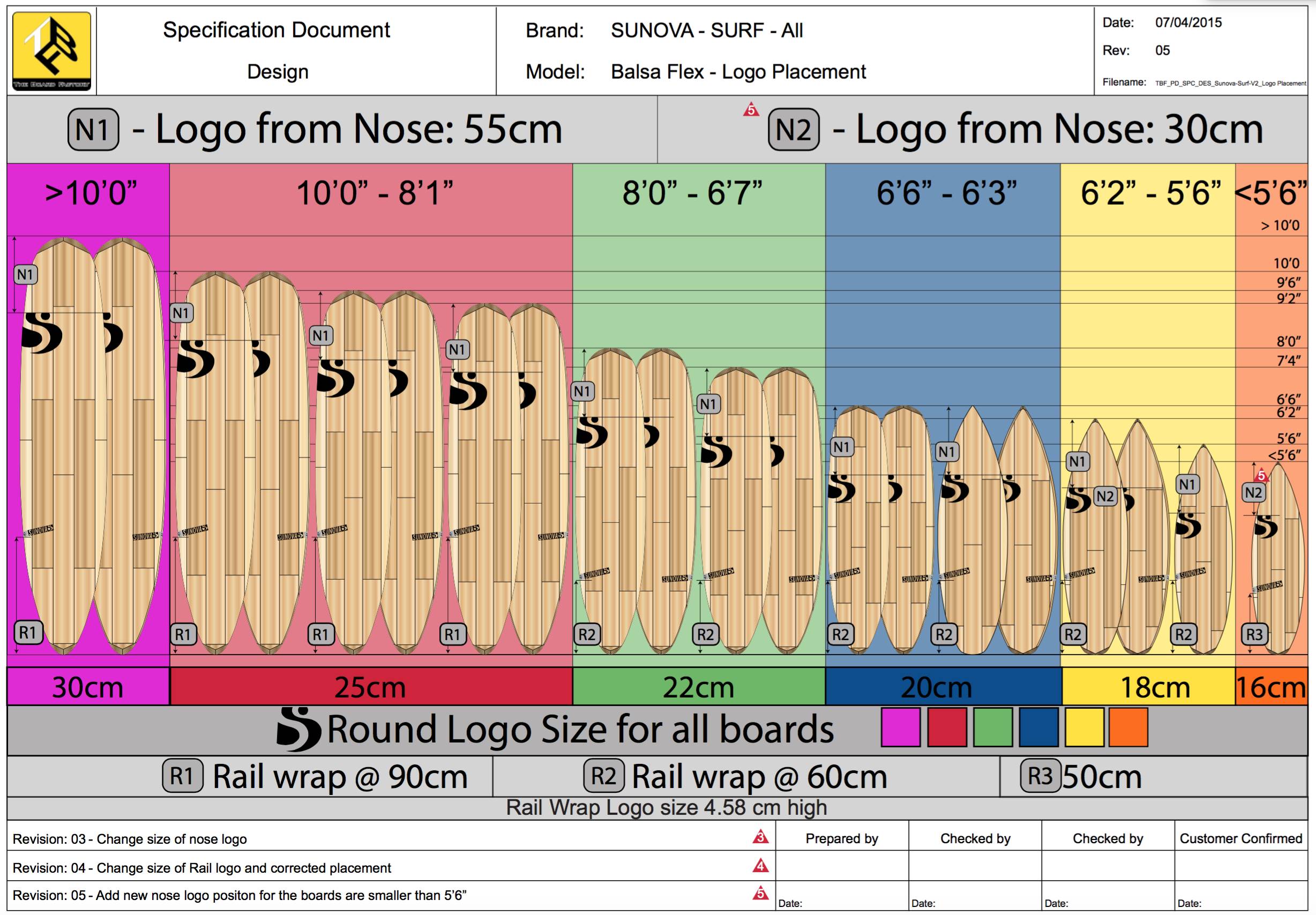
Task: Click the 30cm magenta logo size cell
Action: click(x=88, y=687)
